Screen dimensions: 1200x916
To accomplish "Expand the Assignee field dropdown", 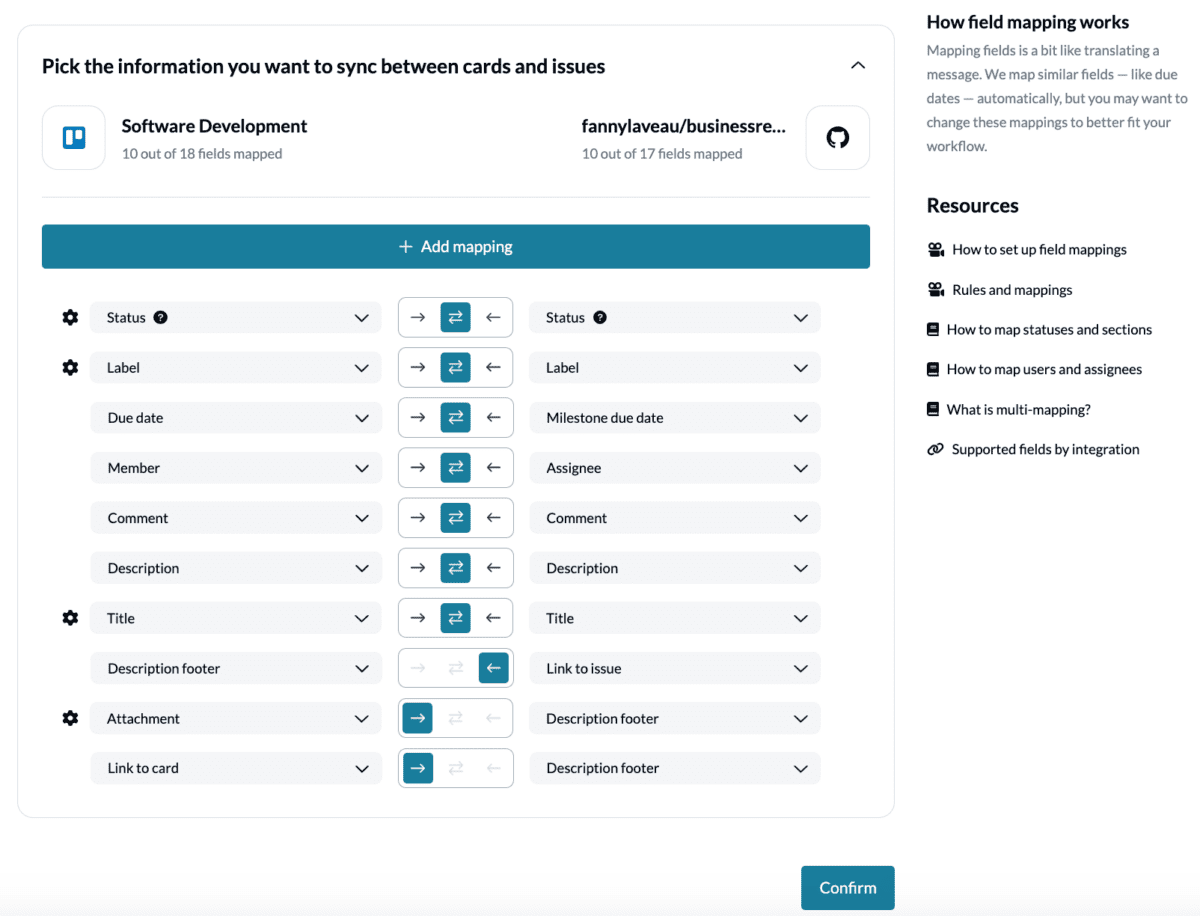I will (x=674, y=468).
